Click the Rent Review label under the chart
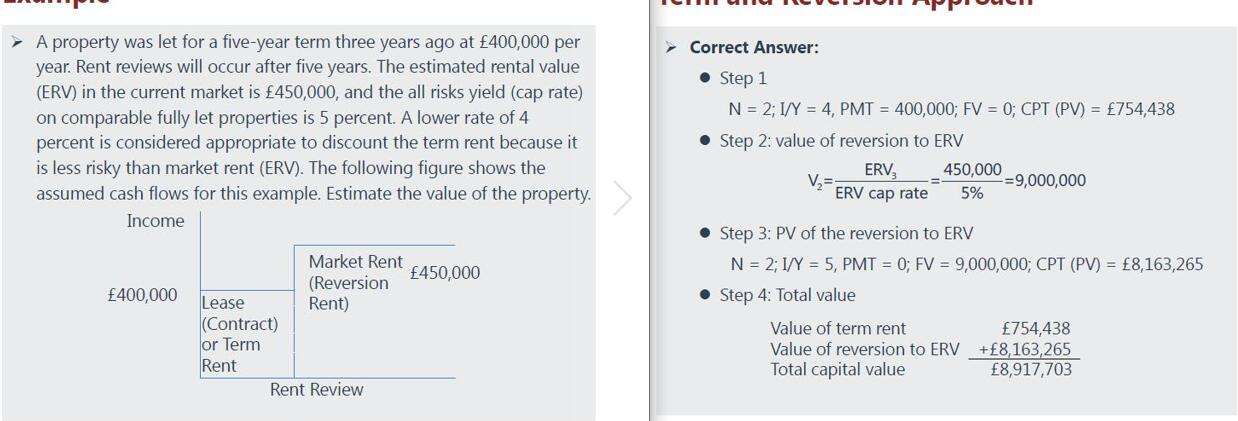 316,390
